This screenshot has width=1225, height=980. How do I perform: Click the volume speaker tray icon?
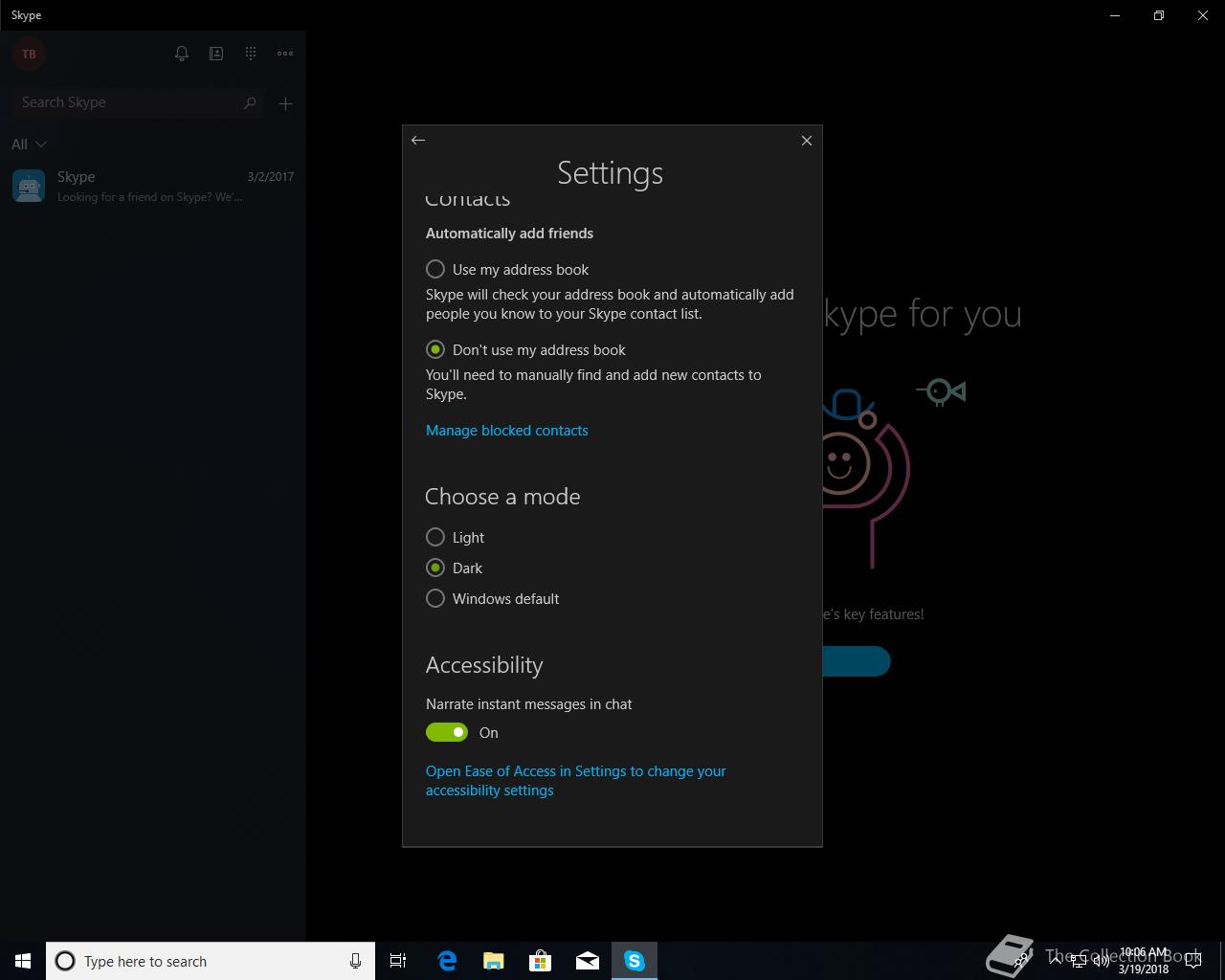coord(1102,961)
